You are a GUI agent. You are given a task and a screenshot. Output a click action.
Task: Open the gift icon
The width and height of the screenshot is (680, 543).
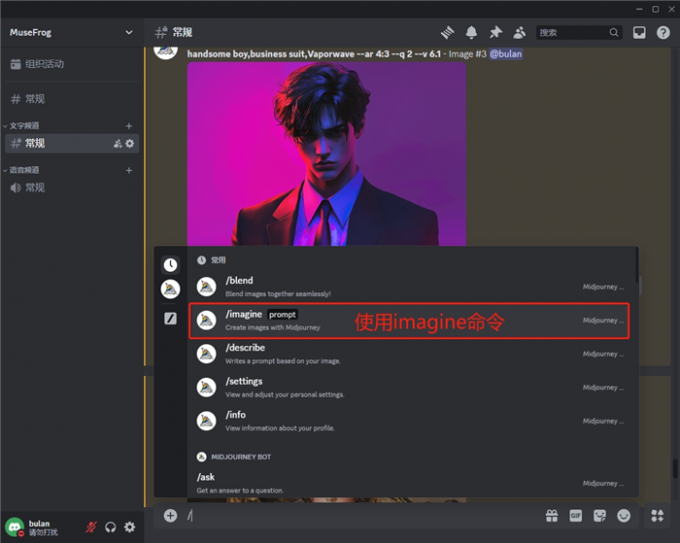[x=552, y=516]
